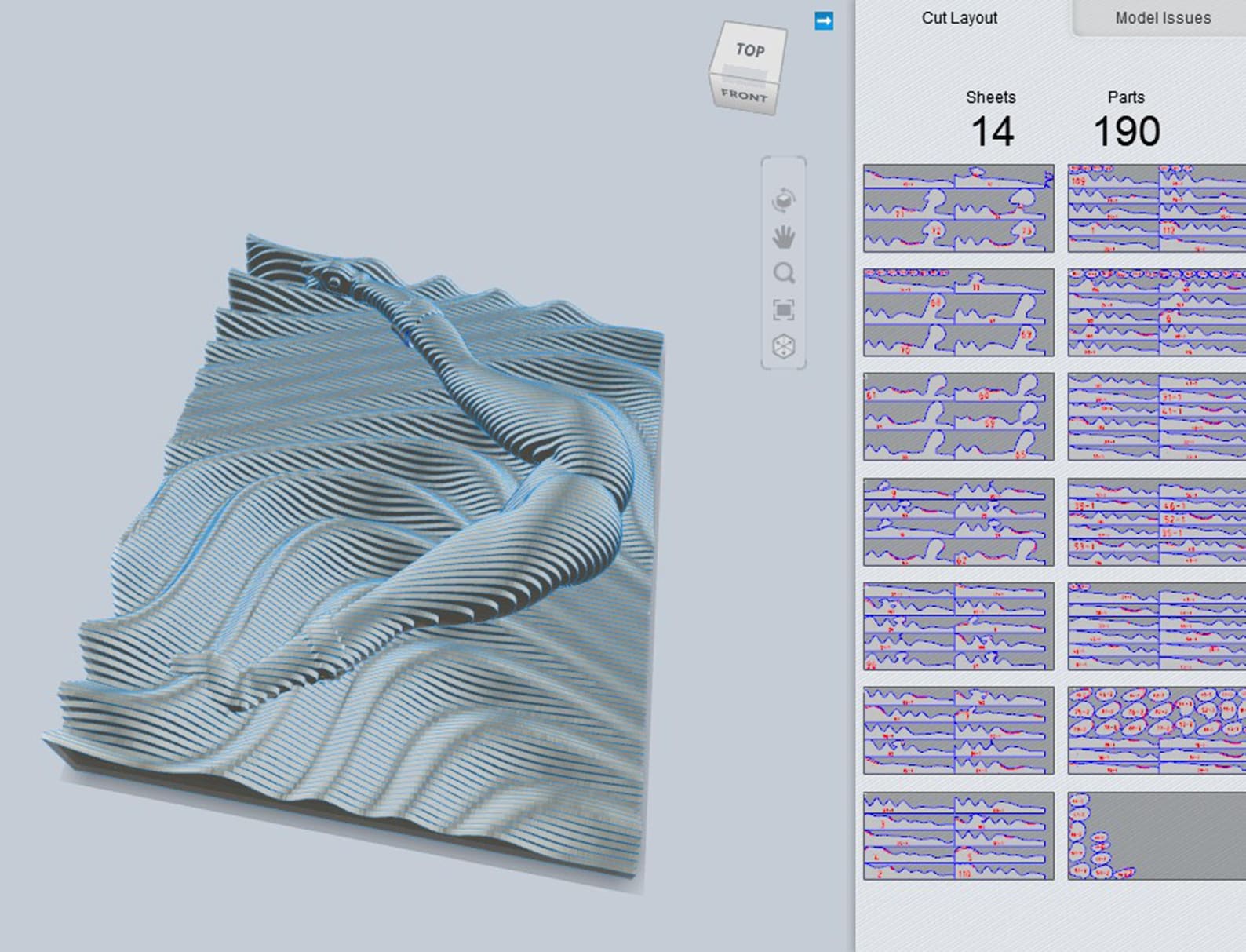1246x952 pixels.
Task: Click the Sheets count value 14
Action: [992, 132]
